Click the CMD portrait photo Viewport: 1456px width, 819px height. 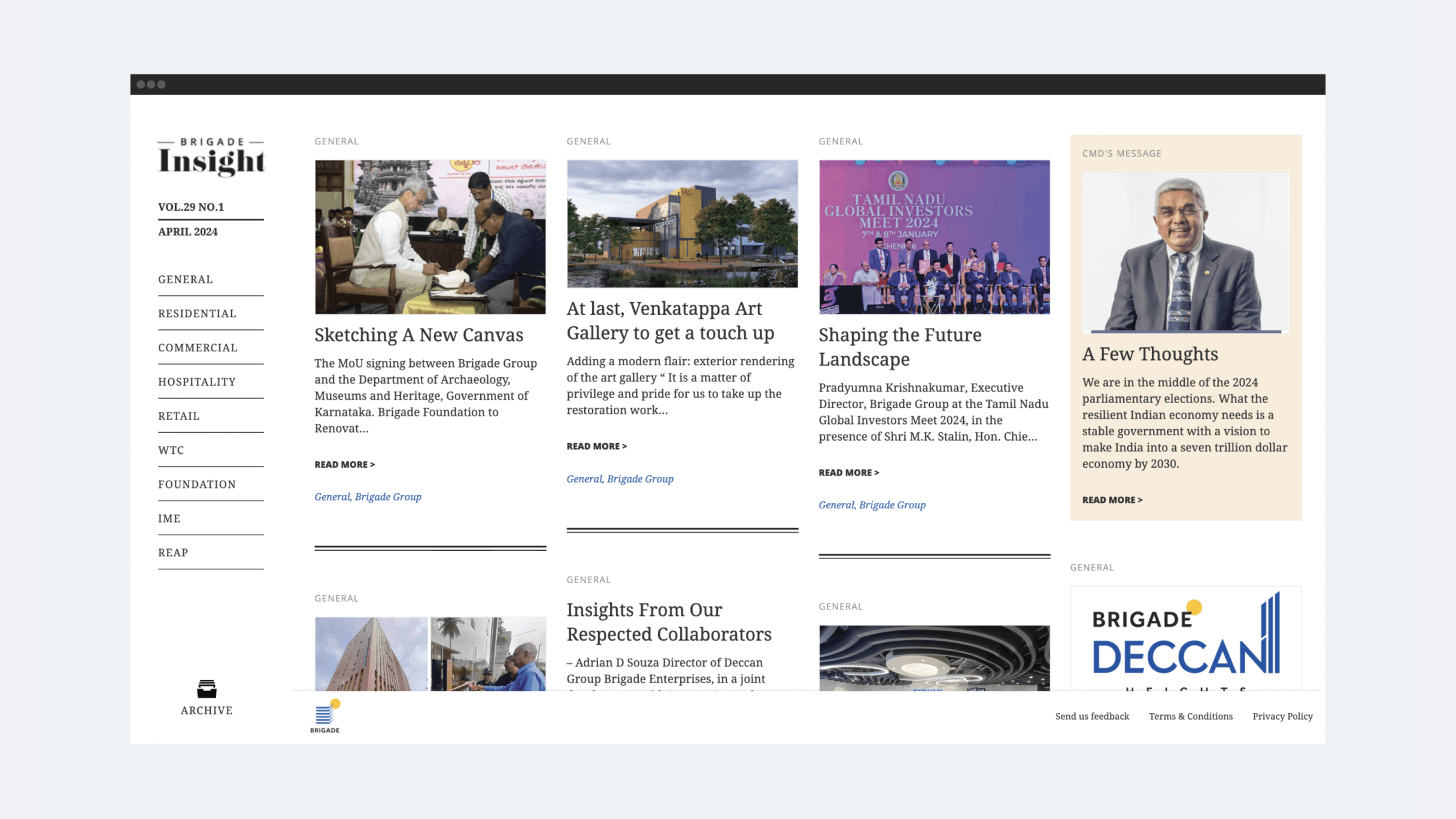1186,252
